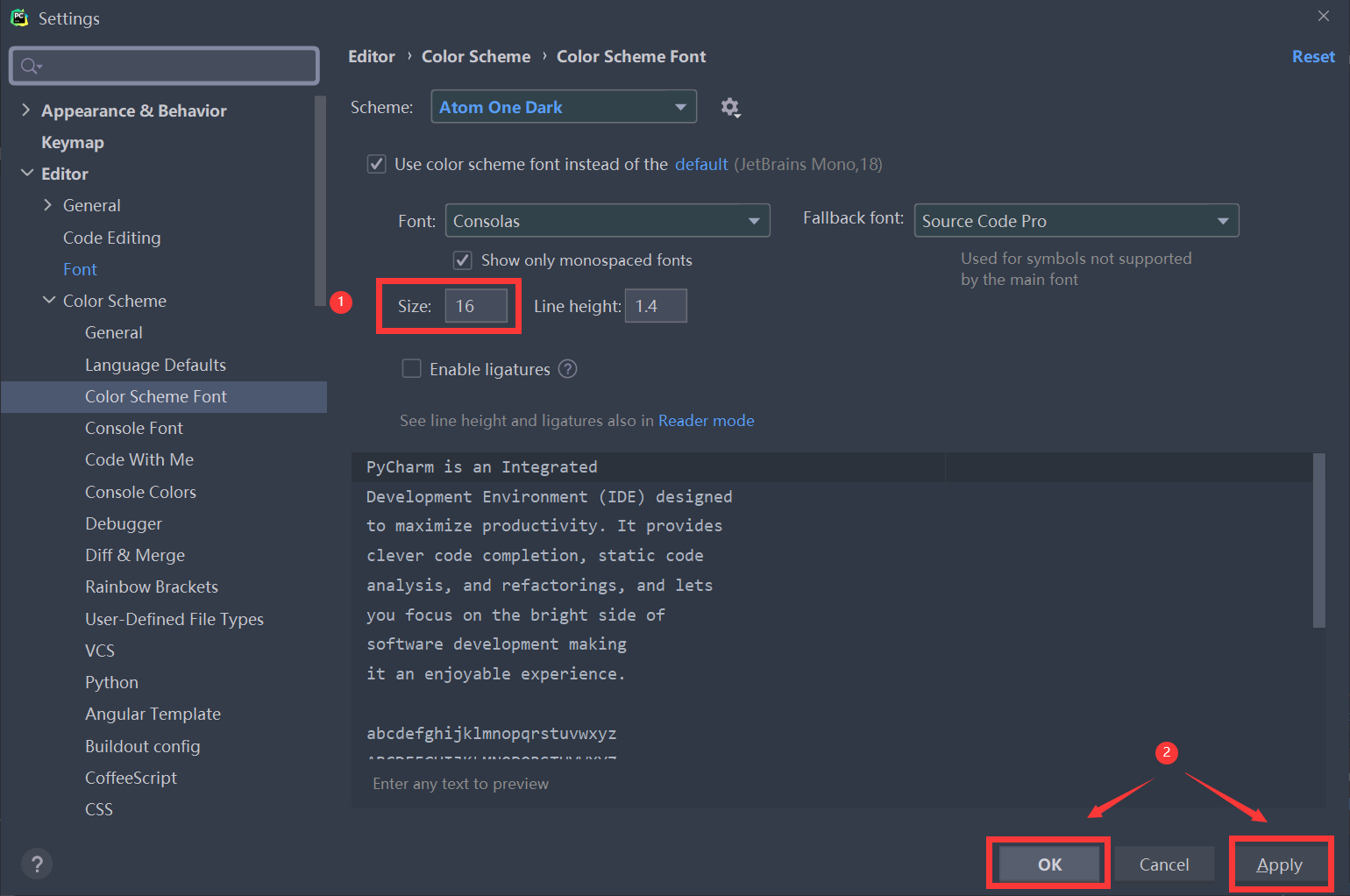Open Console Colors page
This screenshot has height=896, width=1350.
tap(140, 492)
